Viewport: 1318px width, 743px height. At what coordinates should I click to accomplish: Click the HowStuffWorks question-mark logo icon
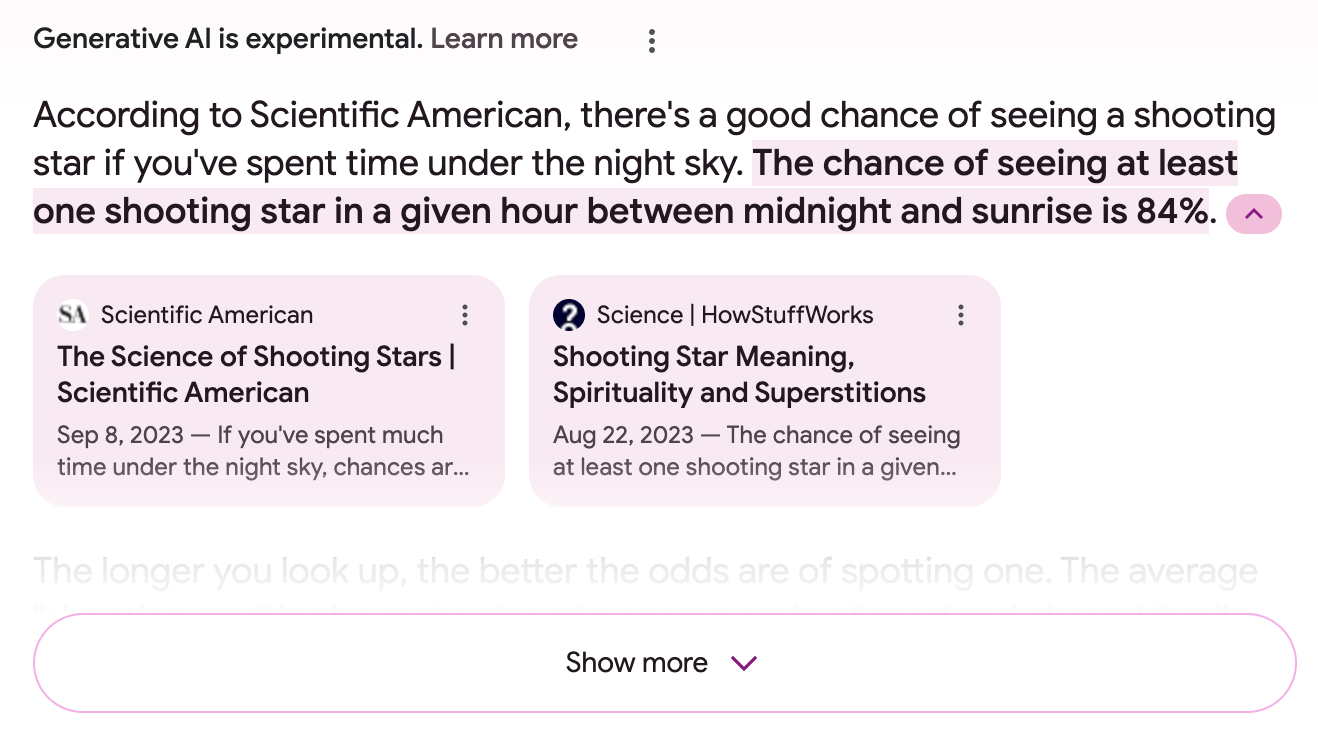click(569, 316)
